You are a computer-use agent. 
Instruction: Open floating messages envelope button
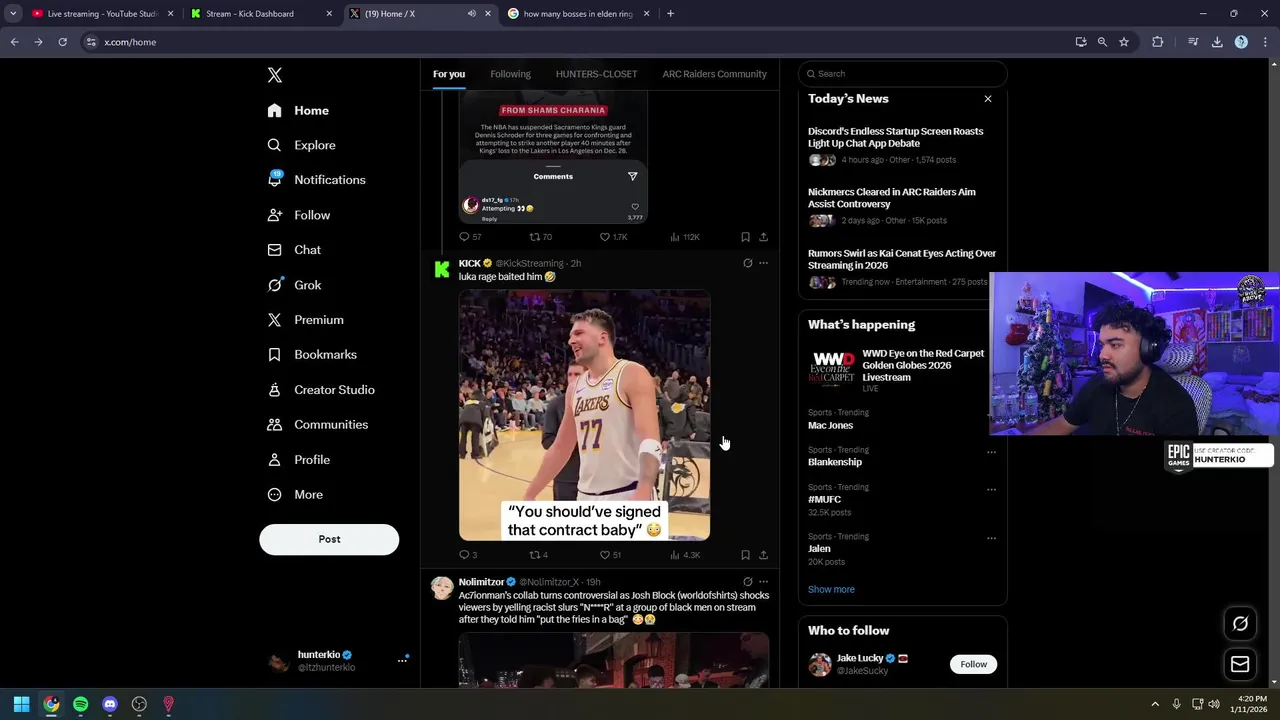pos(1240,664)
